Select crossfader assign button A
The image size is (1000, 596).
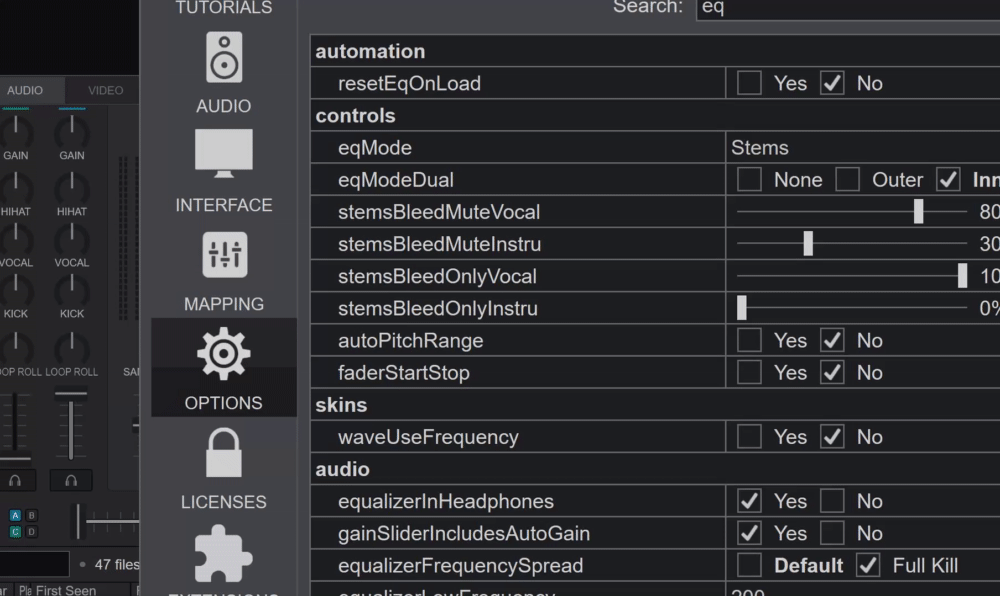[15, 516]
